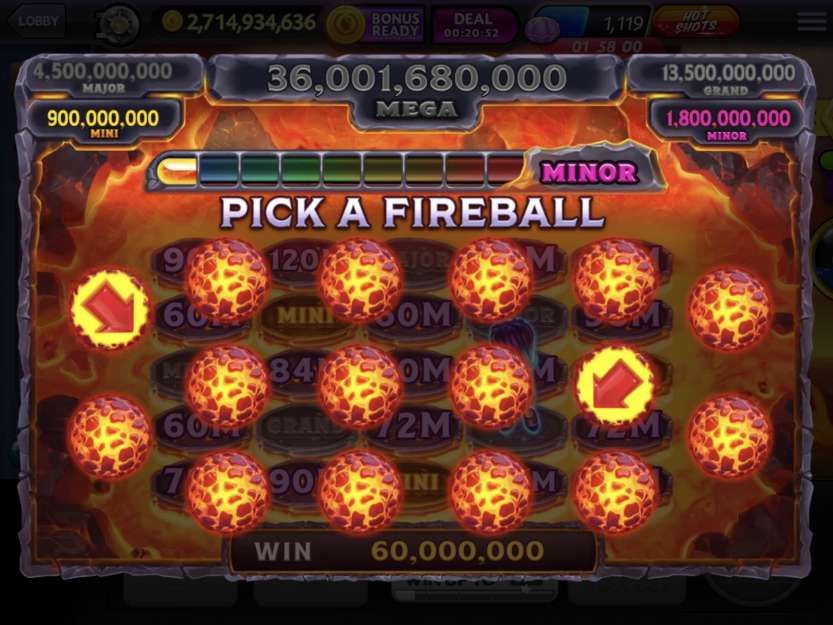833x625 pixels.
Task: Tap the Bonus Ready coin icon
Action: pos(345,25)
